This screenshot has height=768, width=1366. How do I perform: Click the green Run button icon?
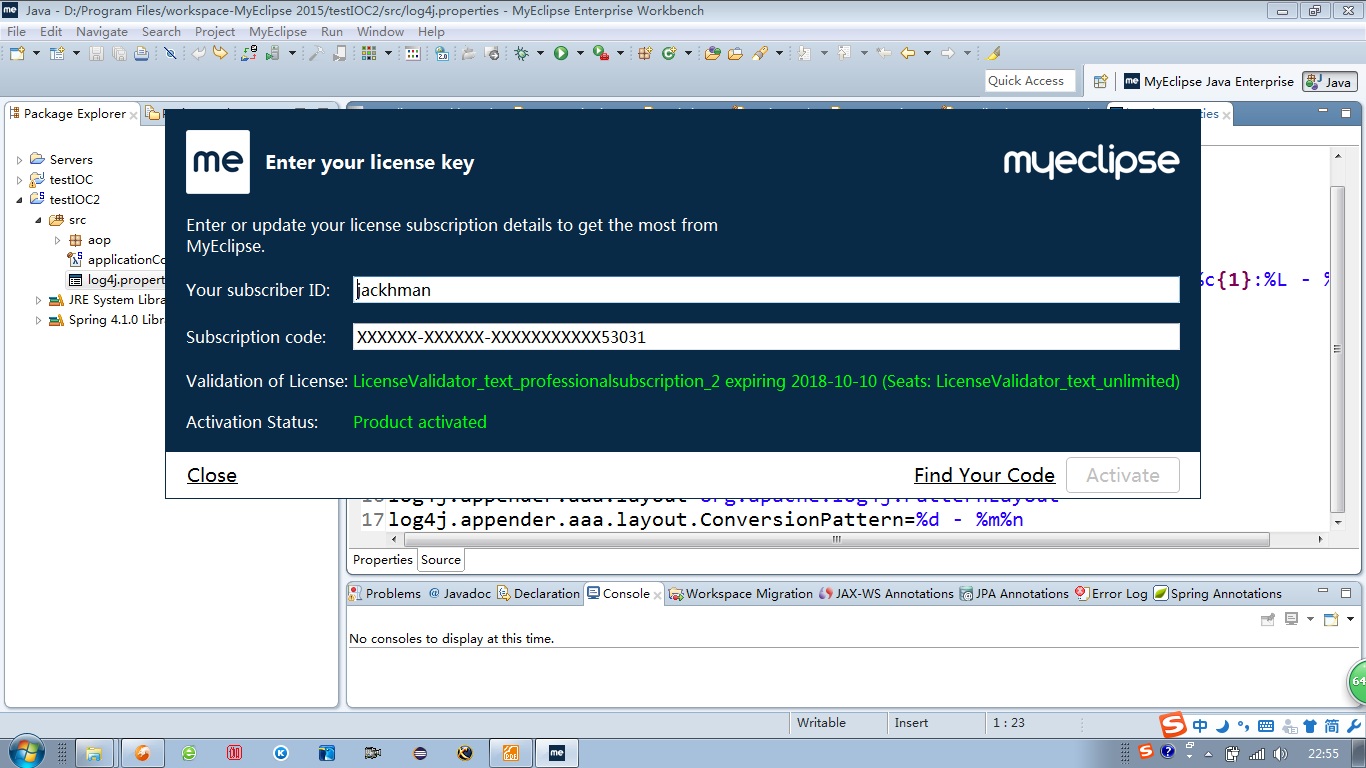coord(561,53)
